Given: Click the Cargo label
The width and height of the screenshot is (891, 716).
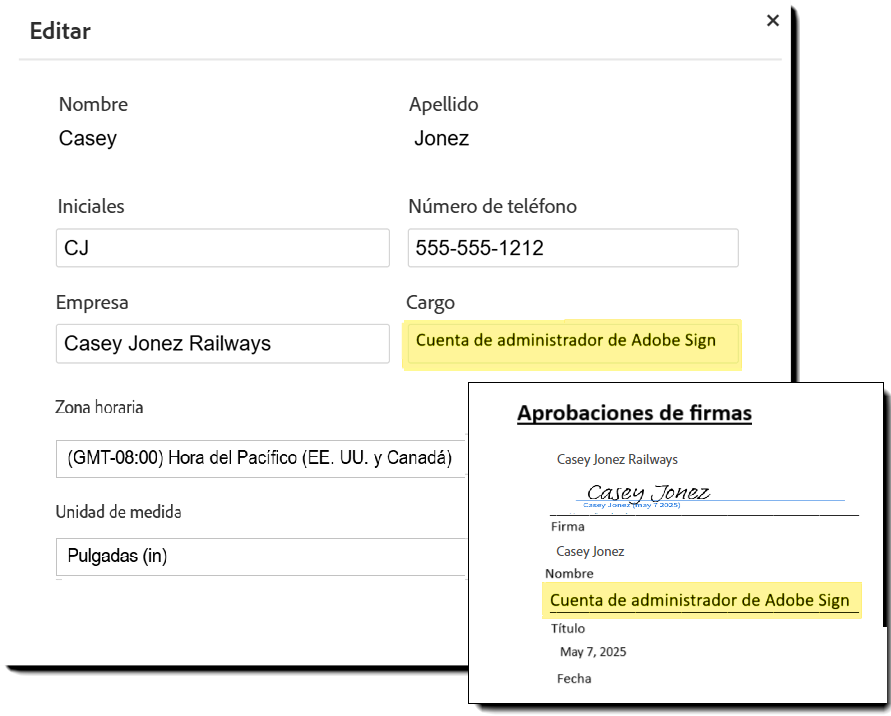Looking at the screenshot, I should coord(430,302).
